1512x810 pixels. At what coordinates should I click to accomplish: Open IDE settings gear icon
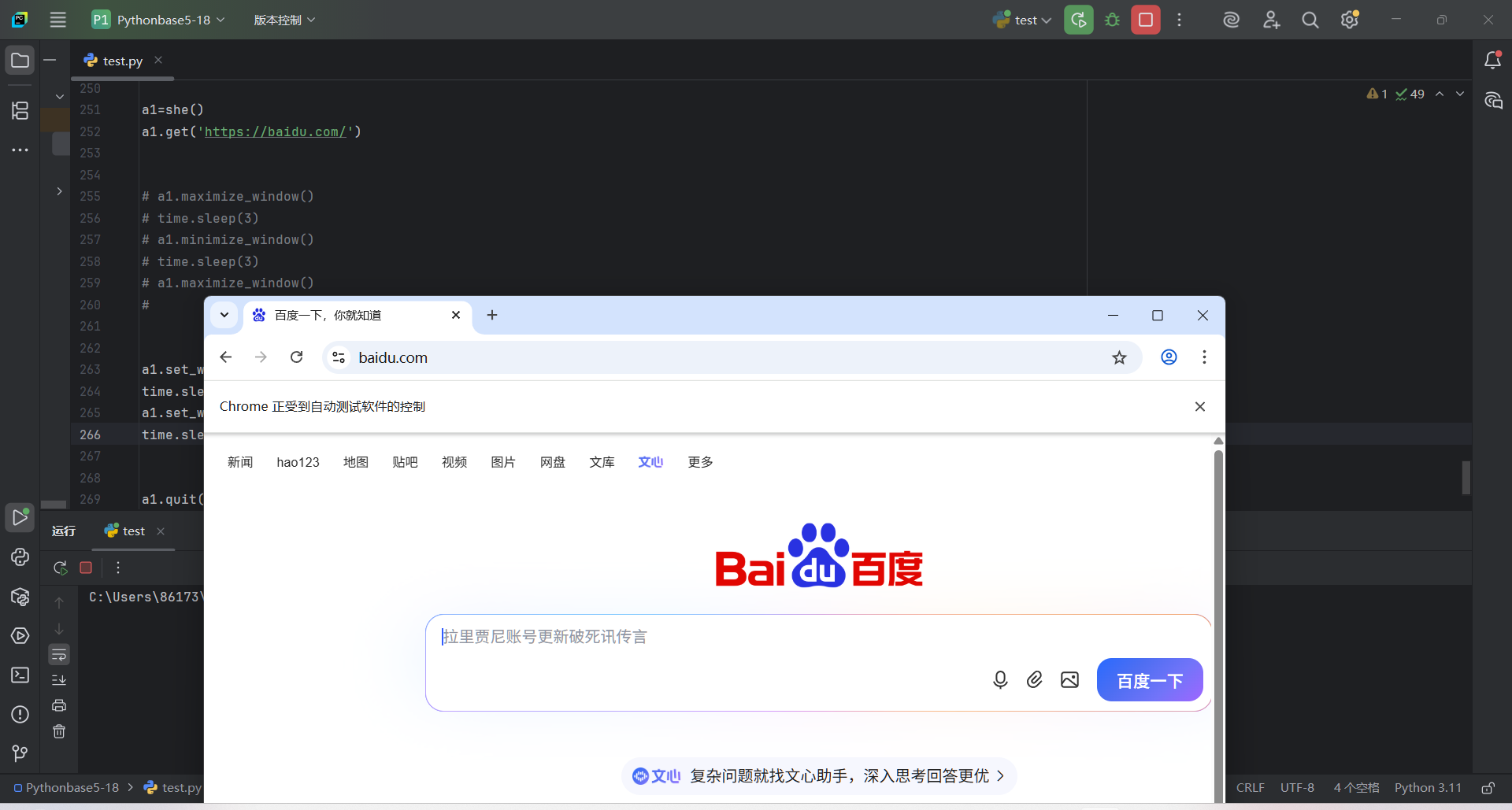coord(1350,20)
